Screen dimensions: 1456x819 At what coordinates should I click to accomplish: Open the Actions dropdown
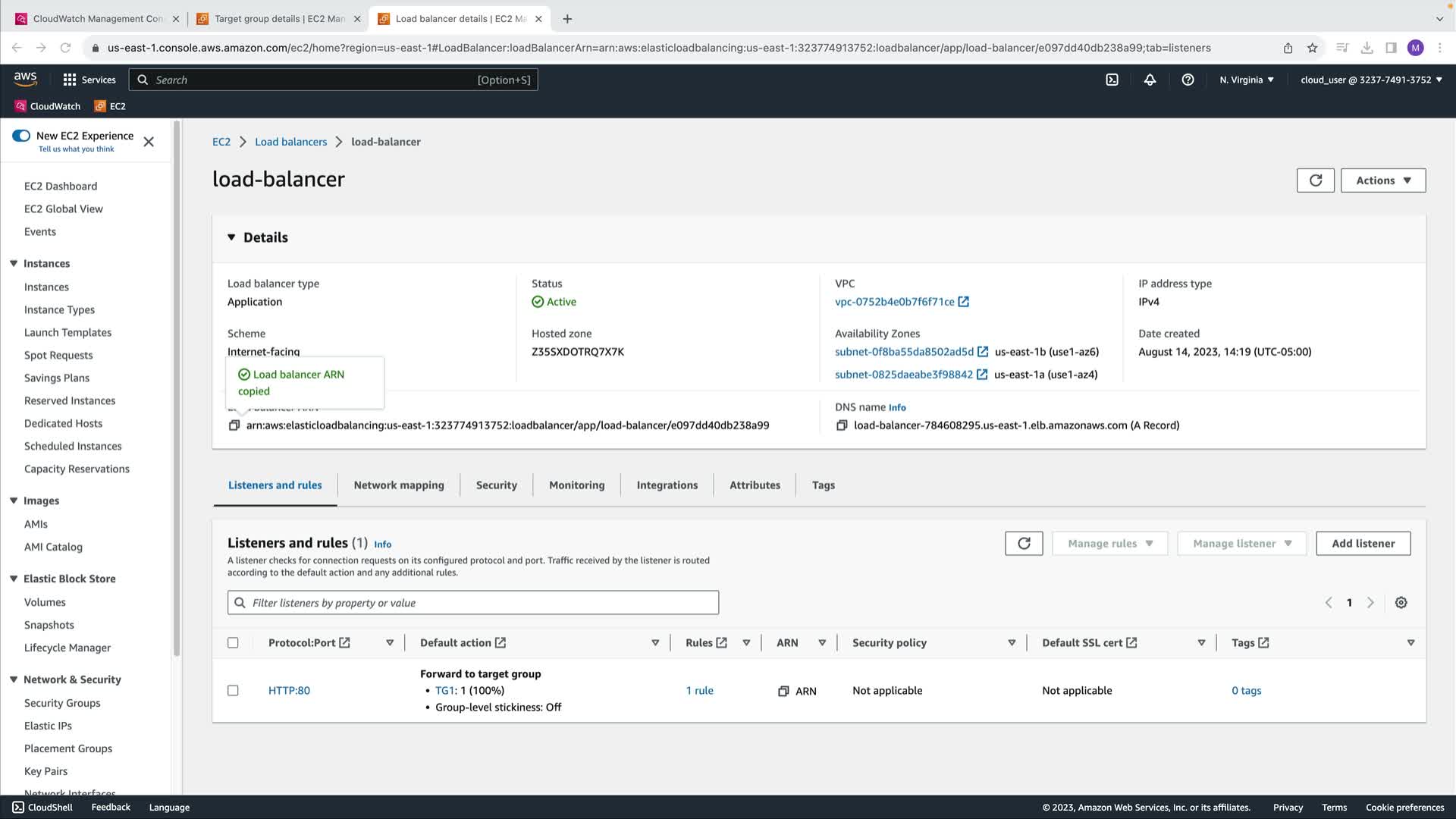pos(1382,180)
